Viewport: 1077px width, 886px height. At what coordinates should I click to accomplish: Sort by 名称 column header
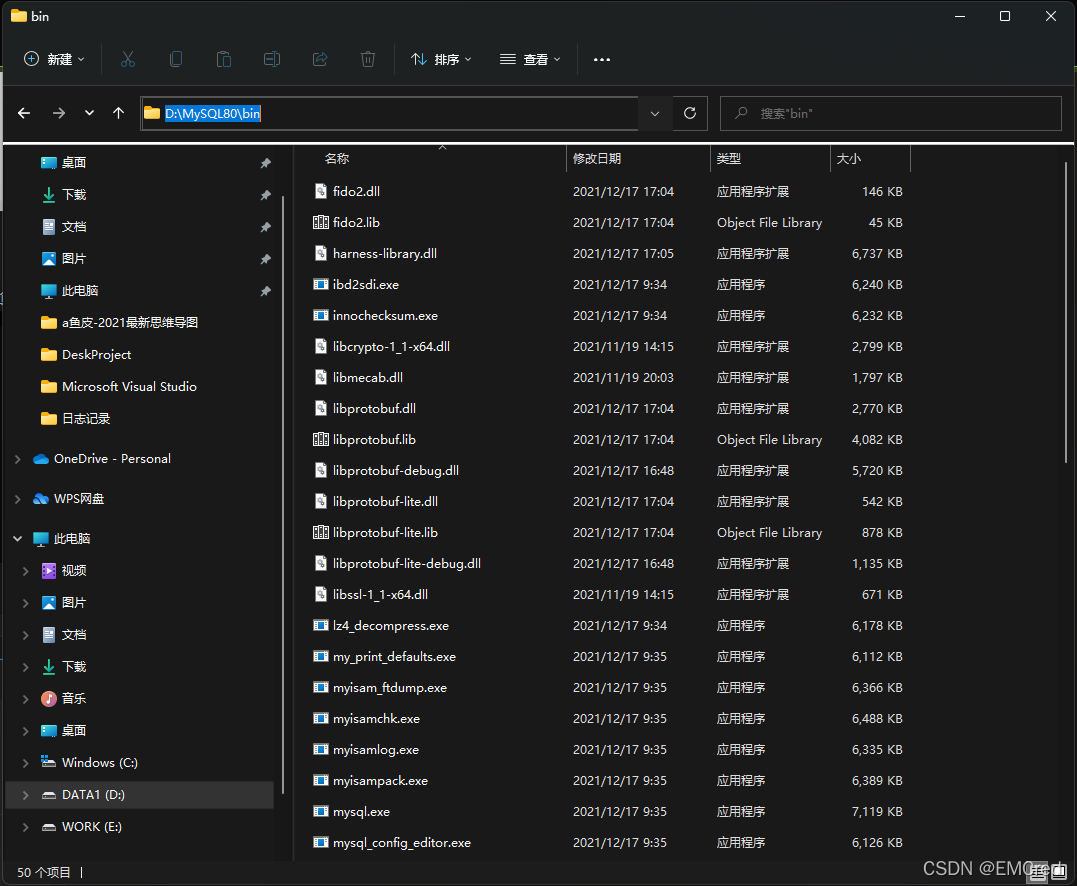(337, 159)
